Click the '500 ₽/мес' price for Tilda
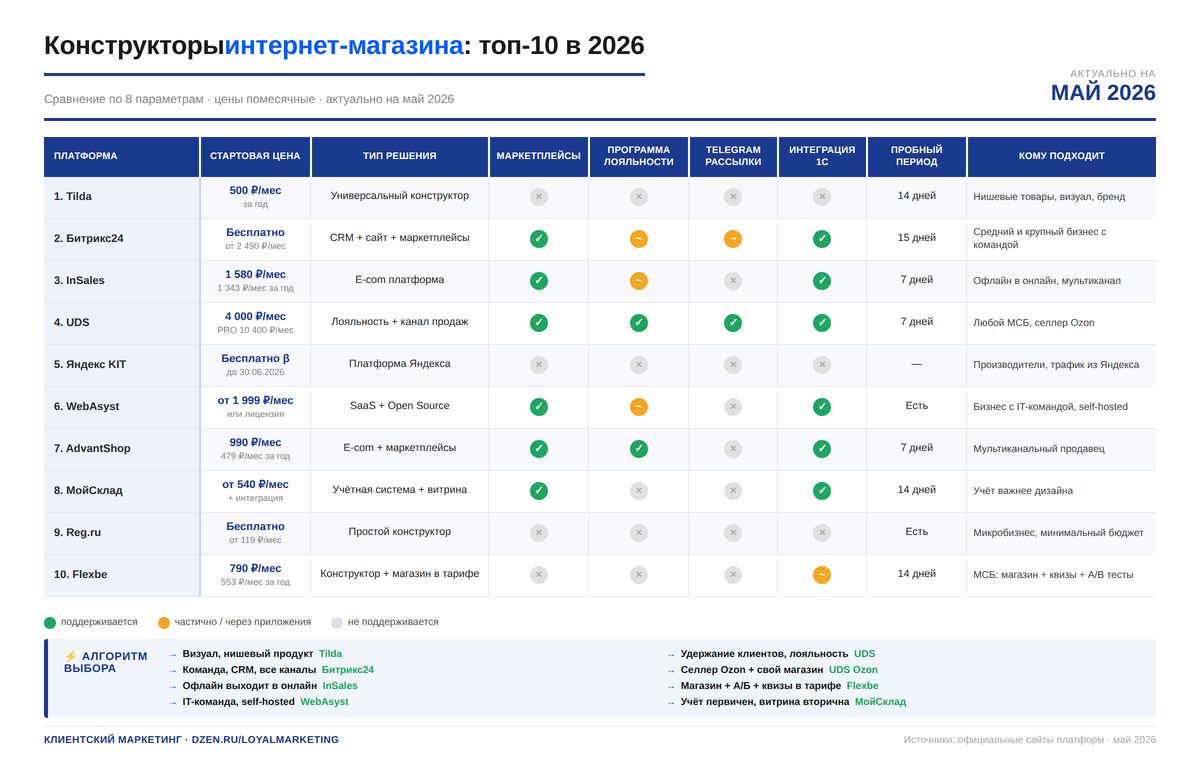This screenshot has height=760, width=1200. pyautogui.click(x=255, y=191)
